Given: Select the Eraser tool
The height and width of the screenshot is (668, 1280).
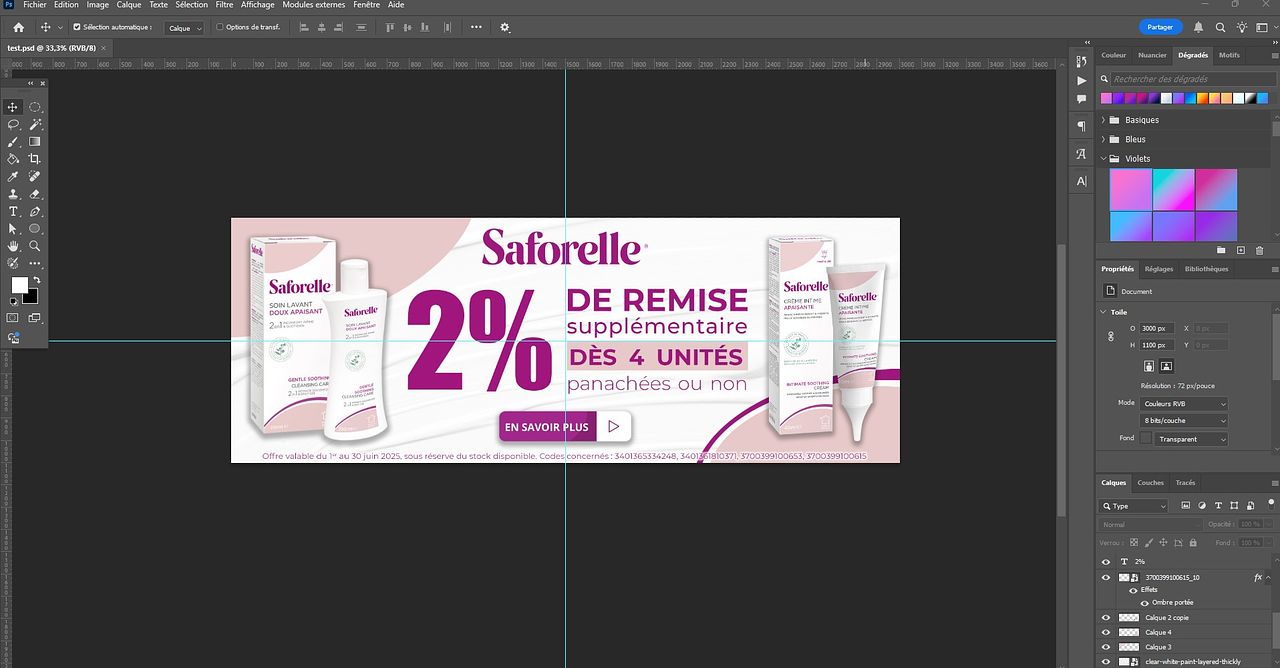Looking at the screenshot, I should (x=35, y=194).
